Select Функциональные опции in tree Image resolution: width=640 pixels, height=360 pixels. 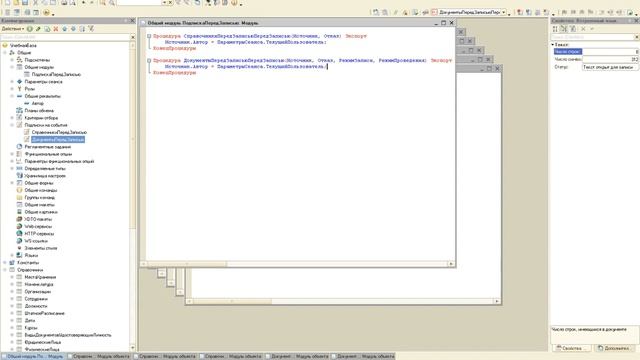48,154
